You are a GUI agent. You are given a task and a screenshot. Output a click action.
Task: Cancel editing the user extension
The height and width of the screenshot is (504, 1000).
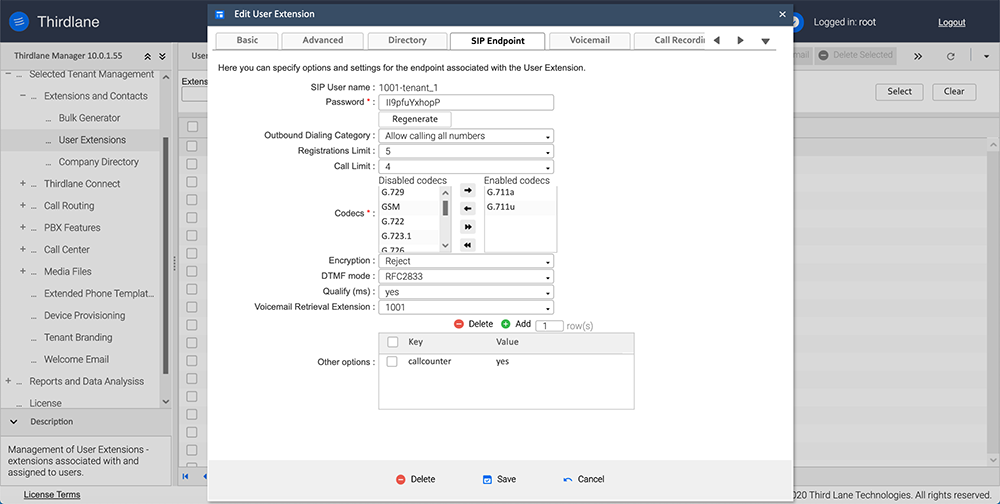[584, 479]
